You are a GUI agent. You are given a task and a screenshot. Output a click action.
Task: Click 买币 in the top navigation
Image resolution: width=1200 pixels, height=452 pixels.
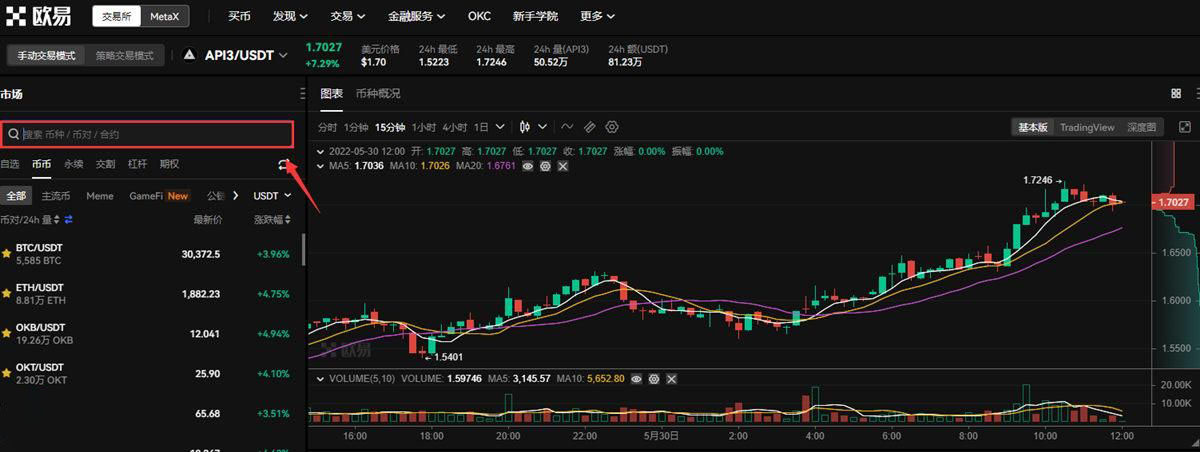(239, 17)
